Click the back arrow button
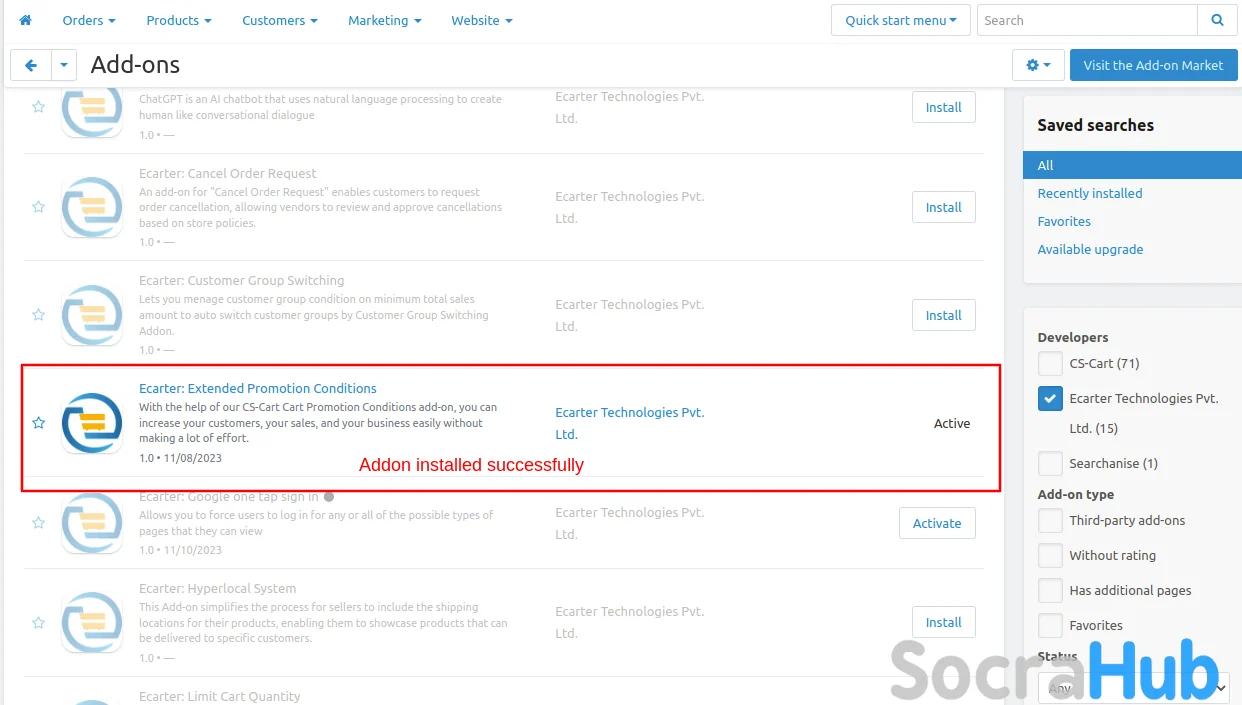Screen dimensions: 1242x705 click(x=31, y=65)
